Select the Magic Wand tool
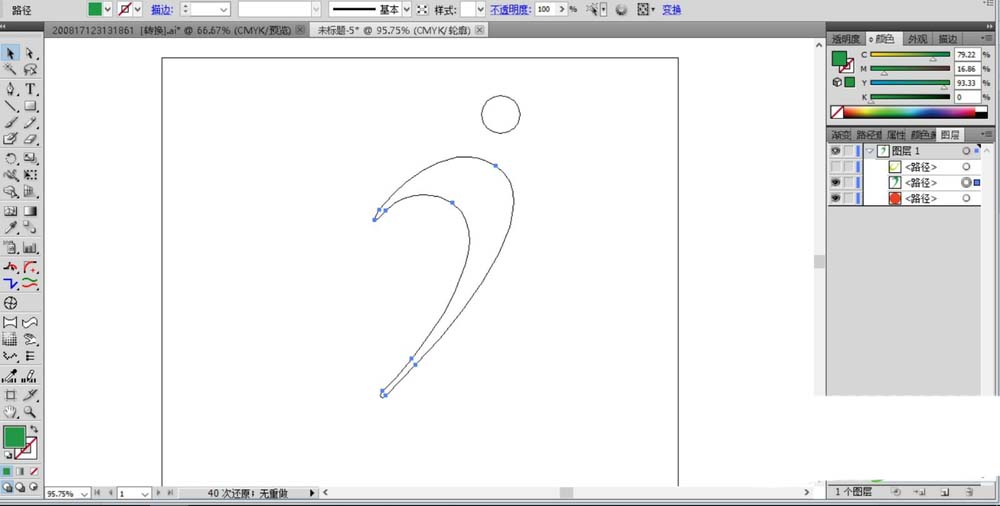This screenshot has height=506, width=1000. (x=11, y=69)
